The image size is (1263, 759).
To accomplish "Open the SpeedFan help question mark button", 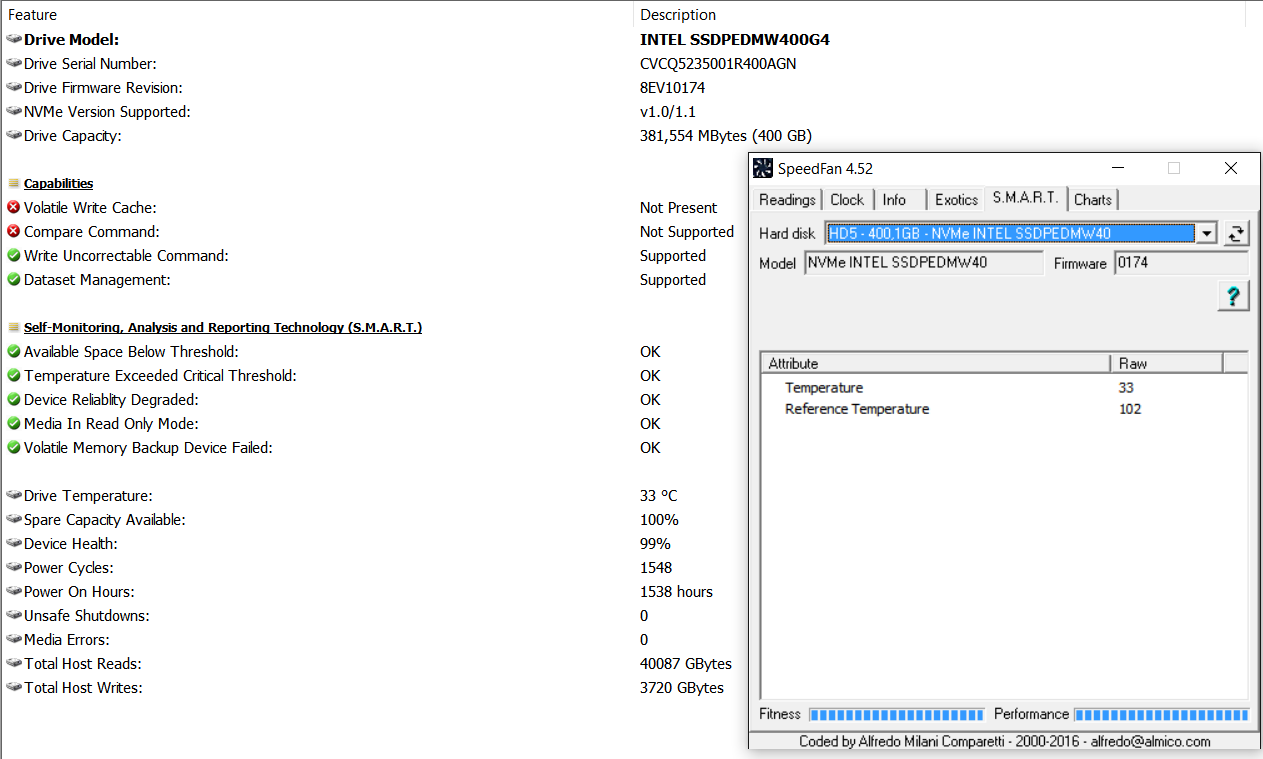I will click(x=1233, y=296).
